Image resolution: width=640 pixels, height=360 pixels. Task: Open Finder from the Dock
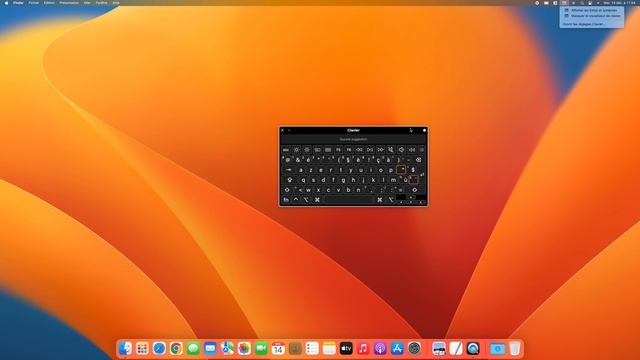point(125,348)
